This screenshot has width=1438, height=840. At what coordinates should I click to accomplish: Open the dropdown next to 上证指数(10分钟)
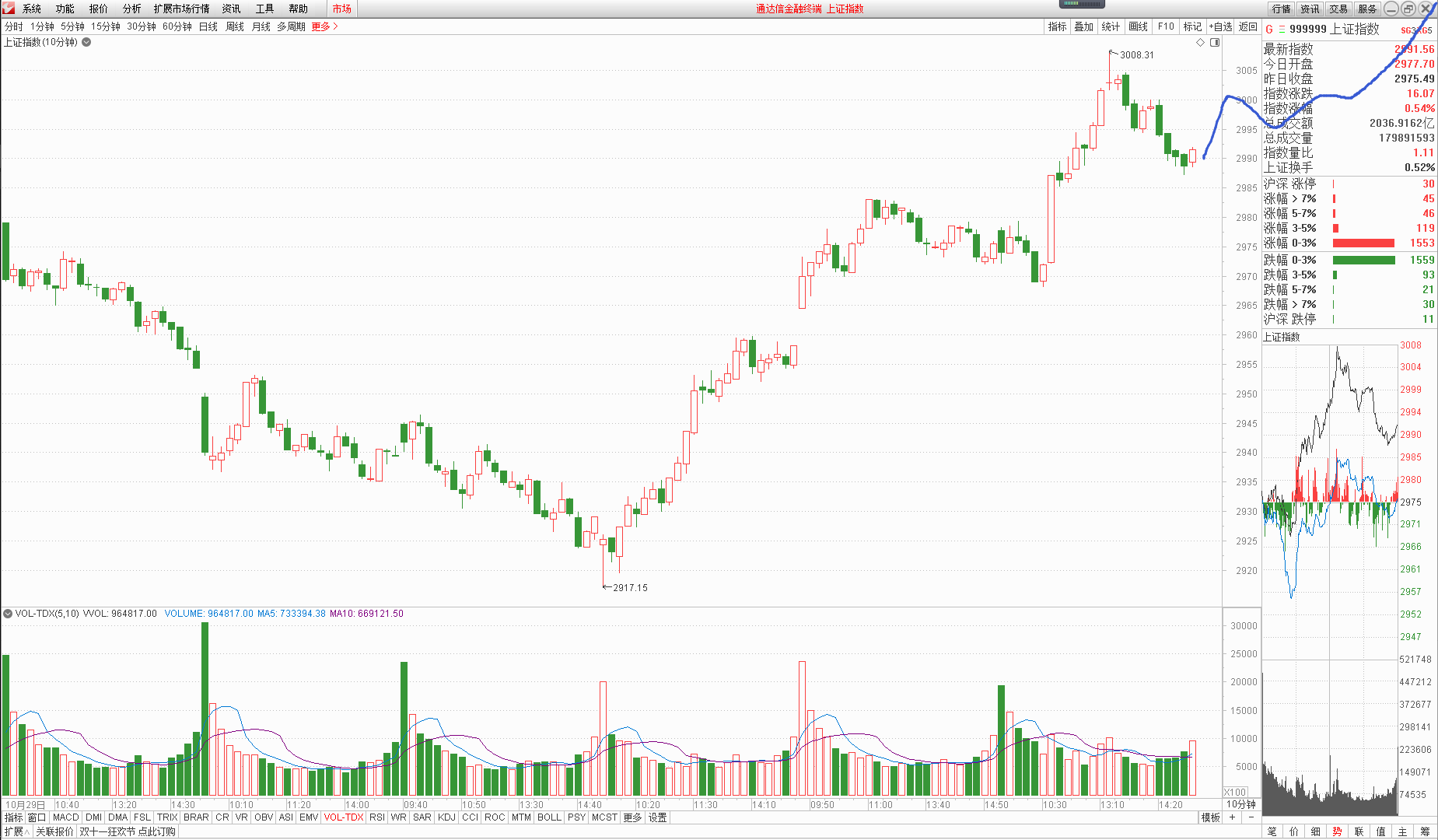tap(86, 42)
